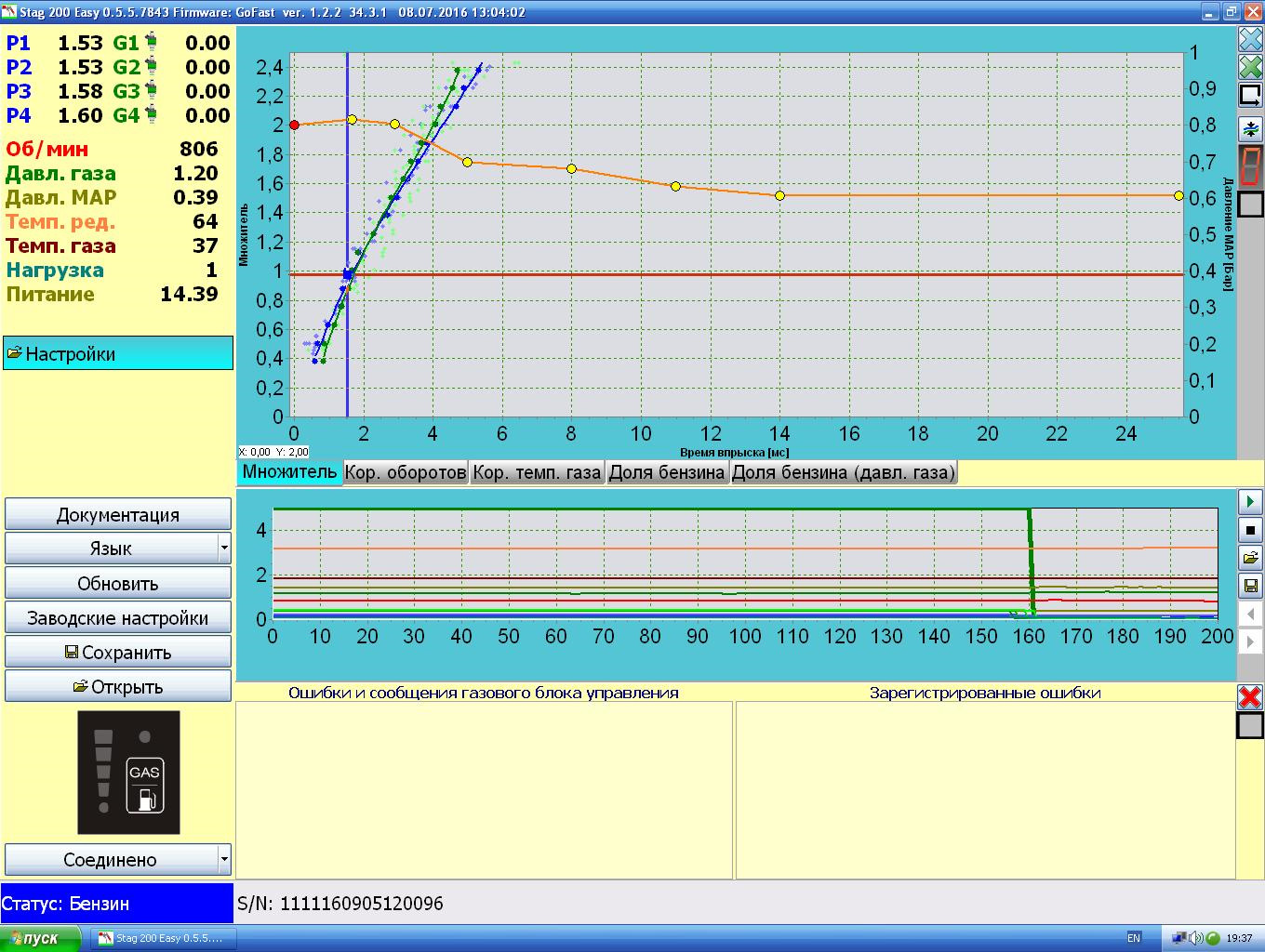Viewport: 1265px width, 952px height.
Task: Click the round LED on the switch panel
Action: (x=144, y=736)
